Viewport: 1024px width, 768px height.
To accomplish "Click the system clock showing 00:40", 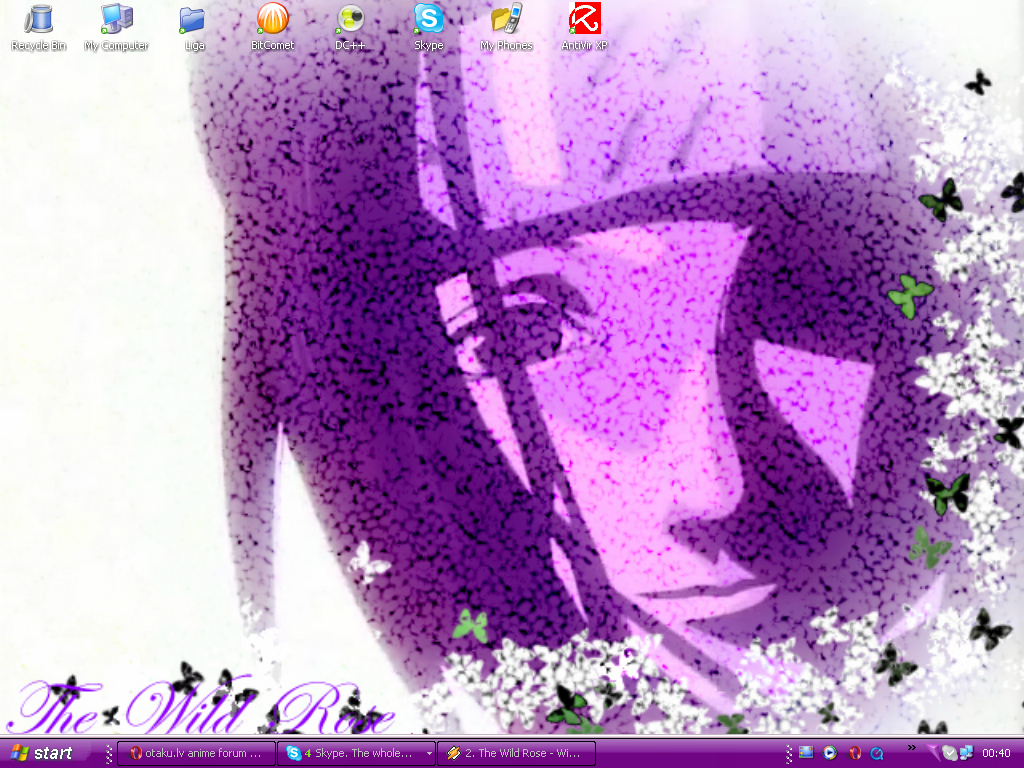I will (x=996, y=753).
